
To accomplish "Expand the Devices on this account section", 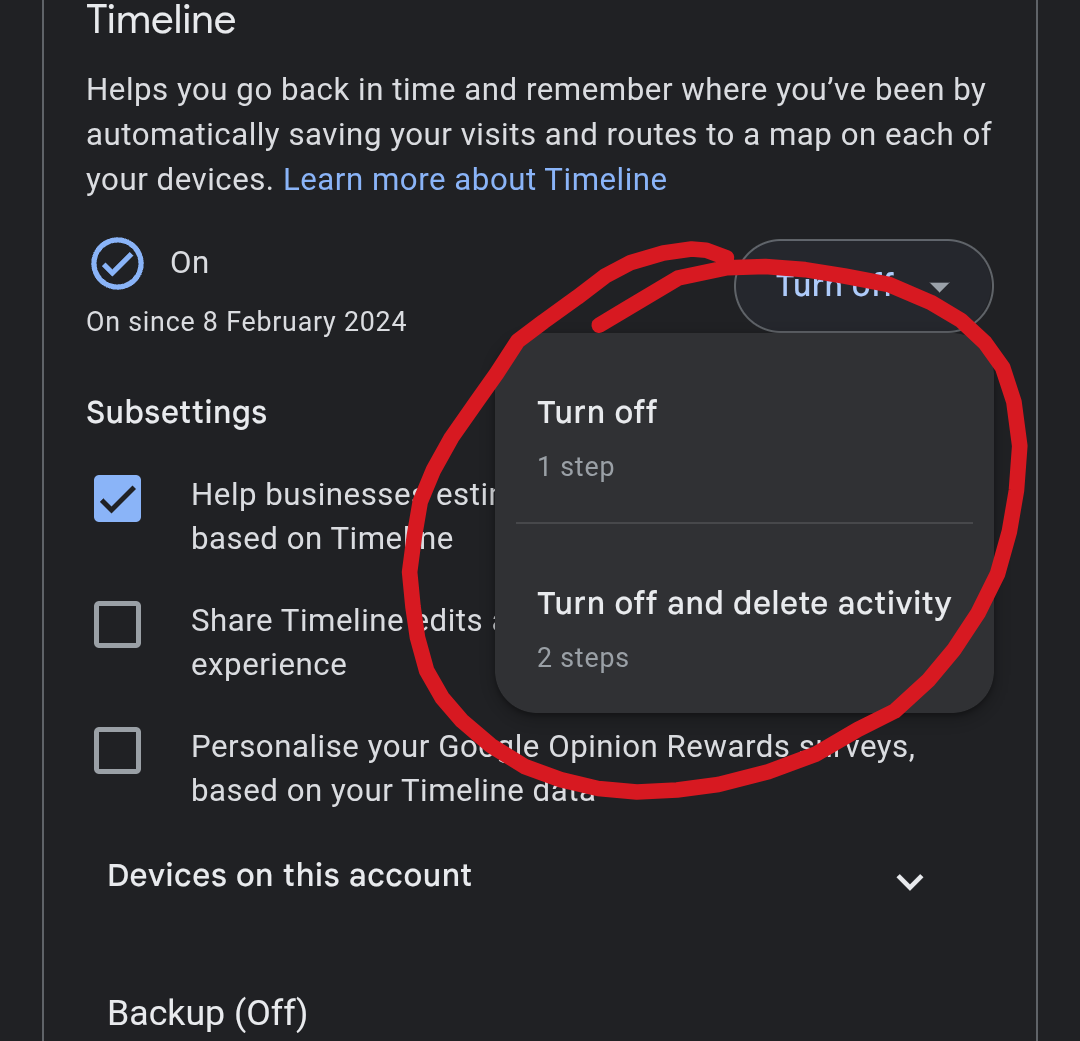I will 290,876.
